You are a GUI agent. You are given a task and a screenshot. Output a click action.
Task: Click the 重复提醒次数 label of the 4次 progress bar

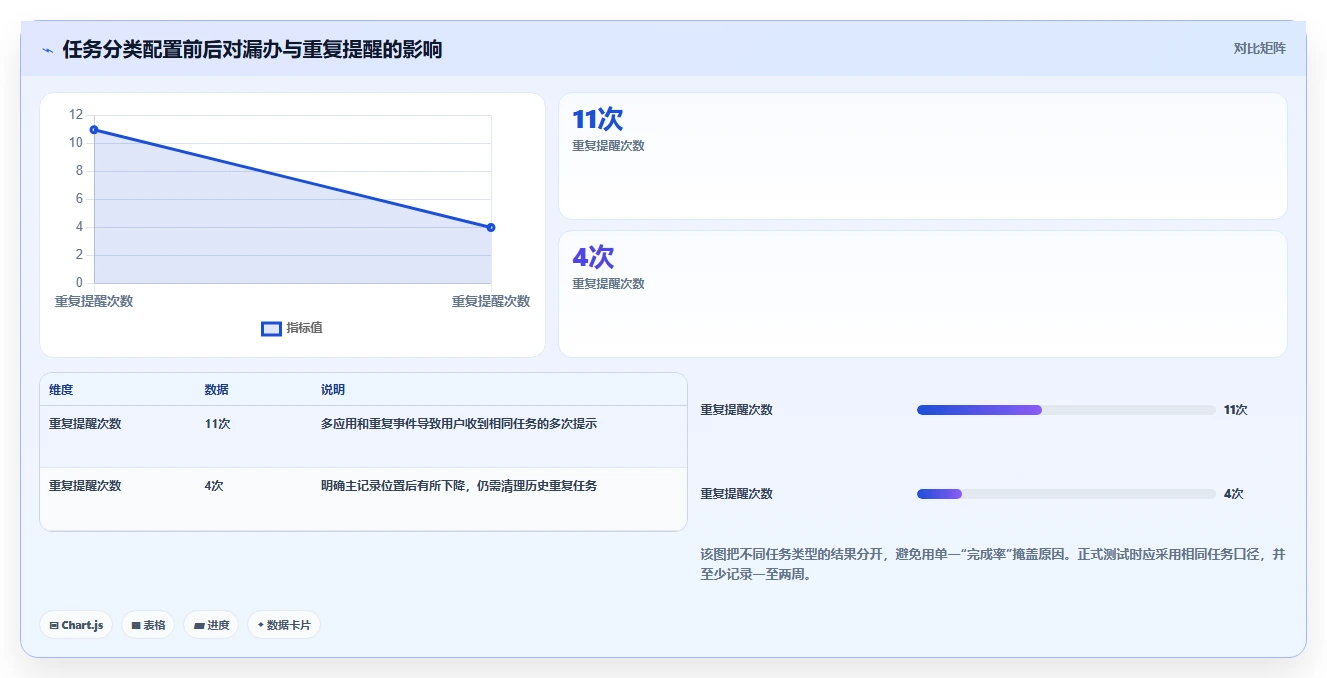point(736,494)
